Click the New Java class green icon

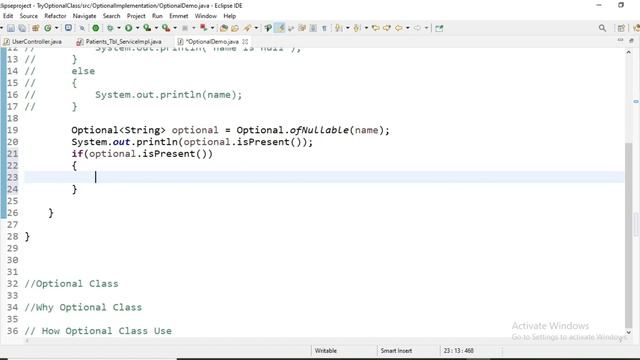click(x=48, y=28)
